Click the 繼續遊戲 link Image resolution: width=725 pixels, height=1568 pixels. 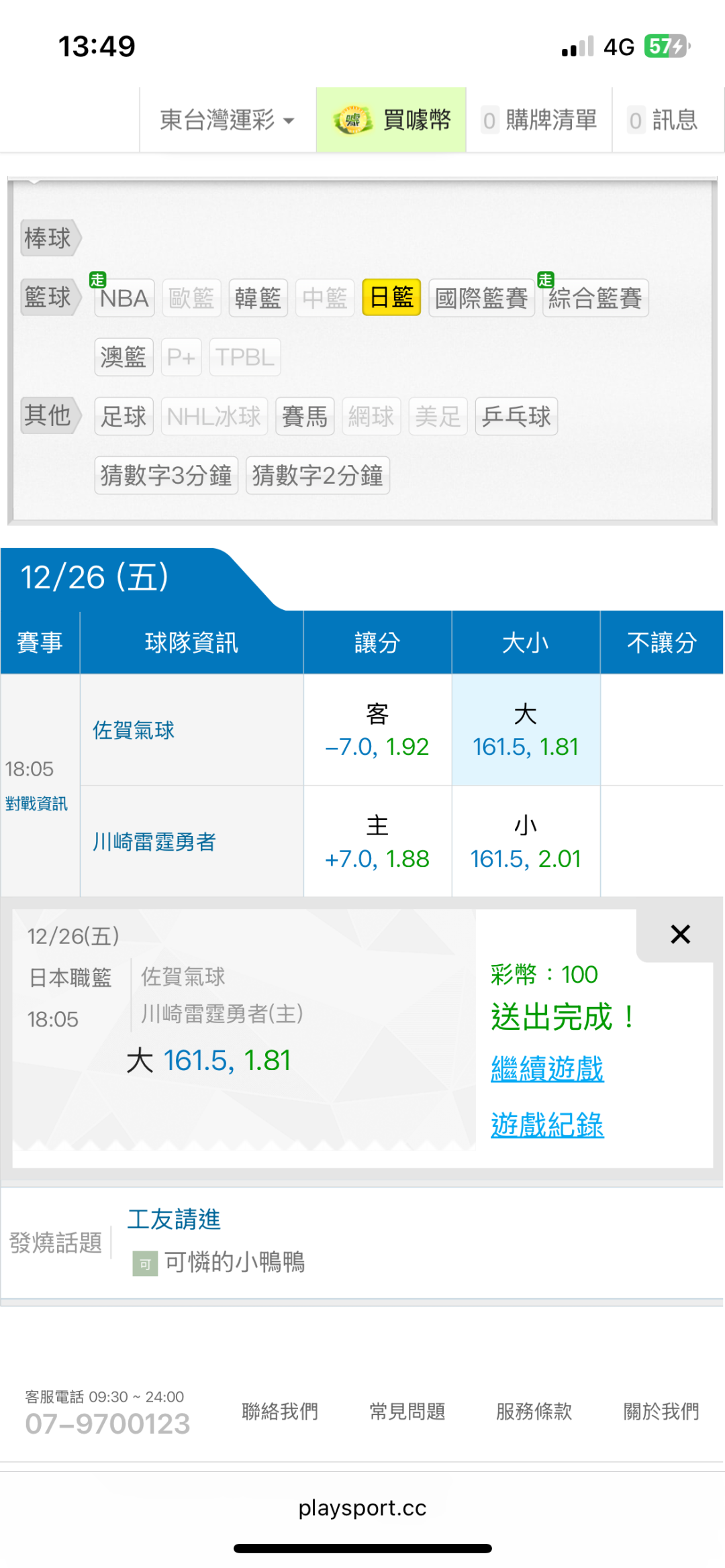click(547, 1068)
